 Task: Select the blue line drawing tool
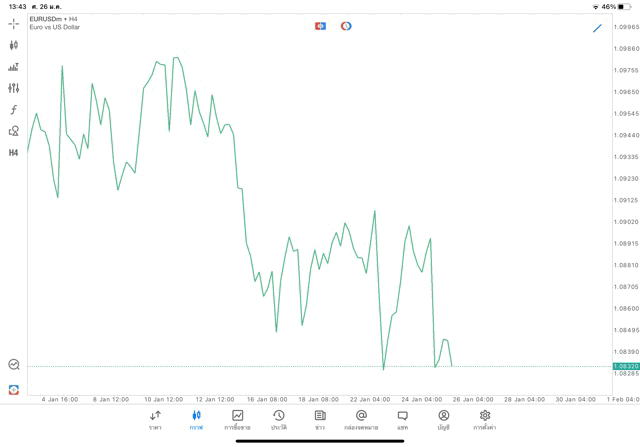[x=597, y=28]
